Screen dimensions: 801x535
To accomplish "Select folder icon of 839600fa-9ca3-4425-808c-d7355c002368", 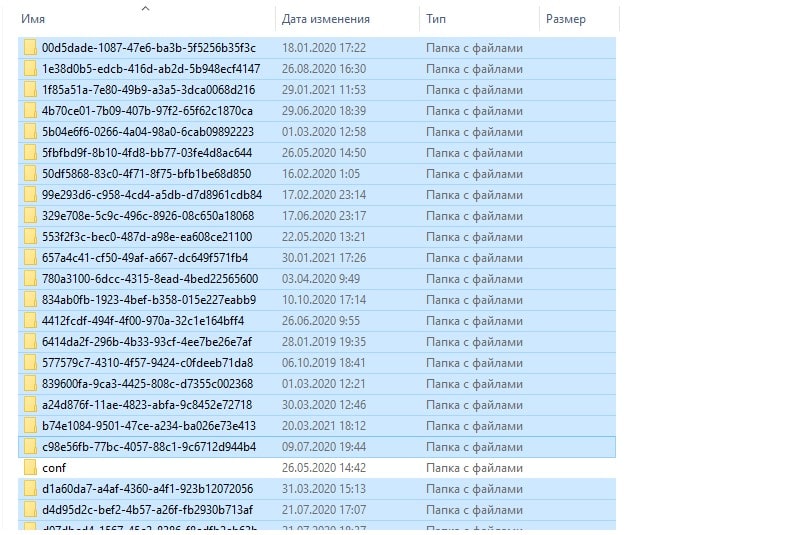I will coord(30,383).
